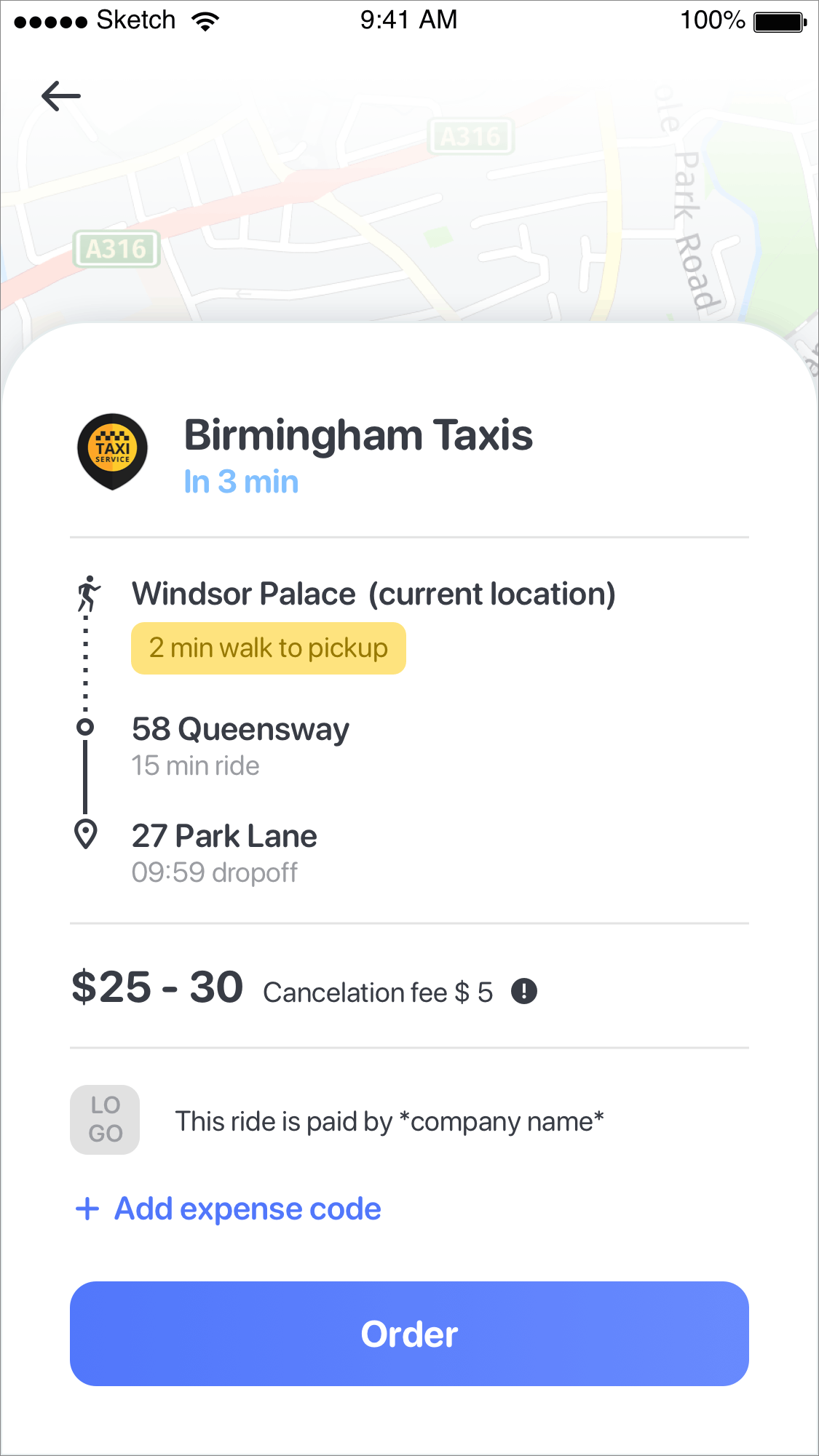This screenshot has width=819, height=1456.
Task: Open cancelation fee info icon
Action: [524, 991]
